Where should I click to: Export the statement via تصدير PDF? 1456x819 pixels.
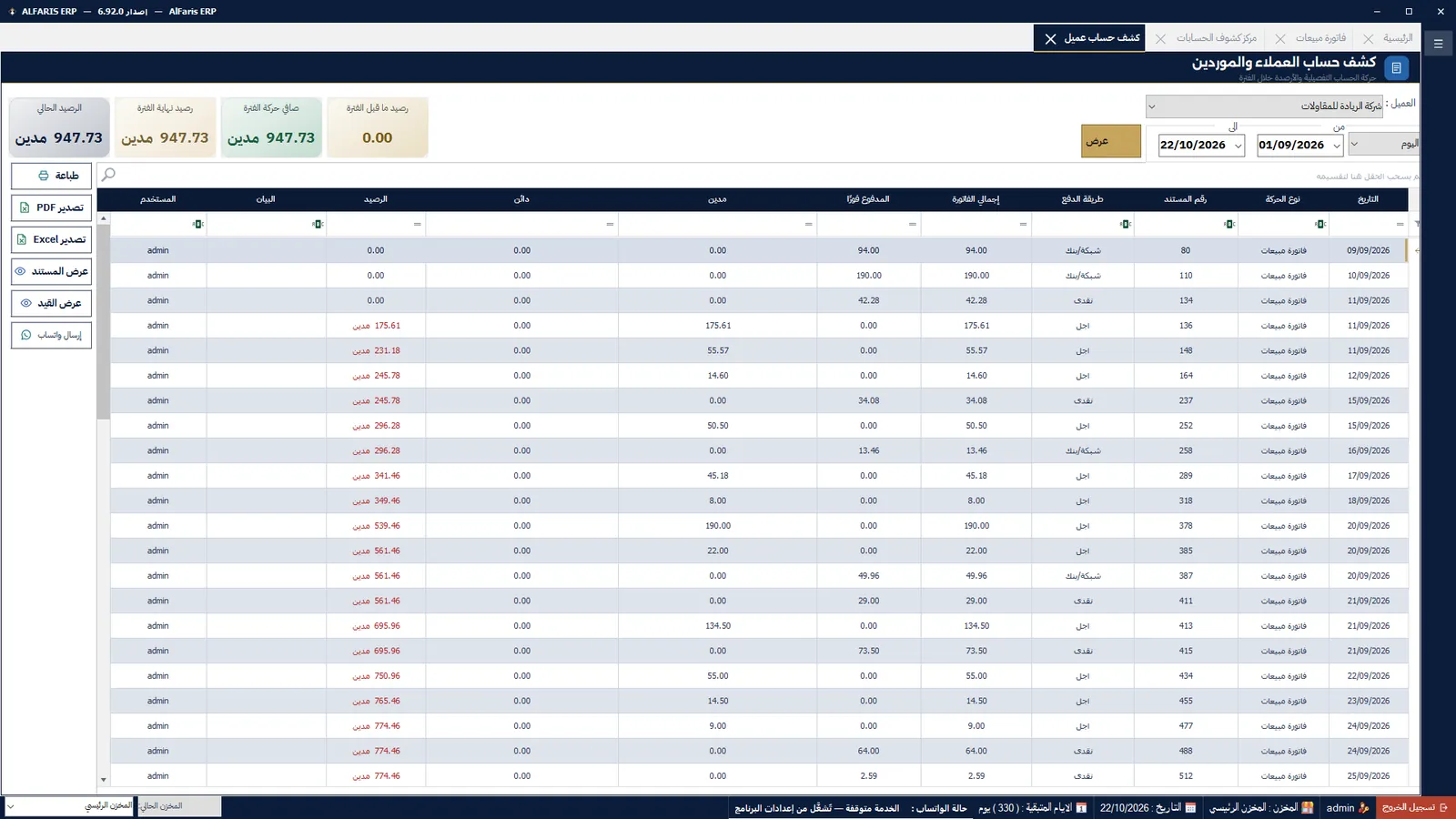[x=52, y=207]
